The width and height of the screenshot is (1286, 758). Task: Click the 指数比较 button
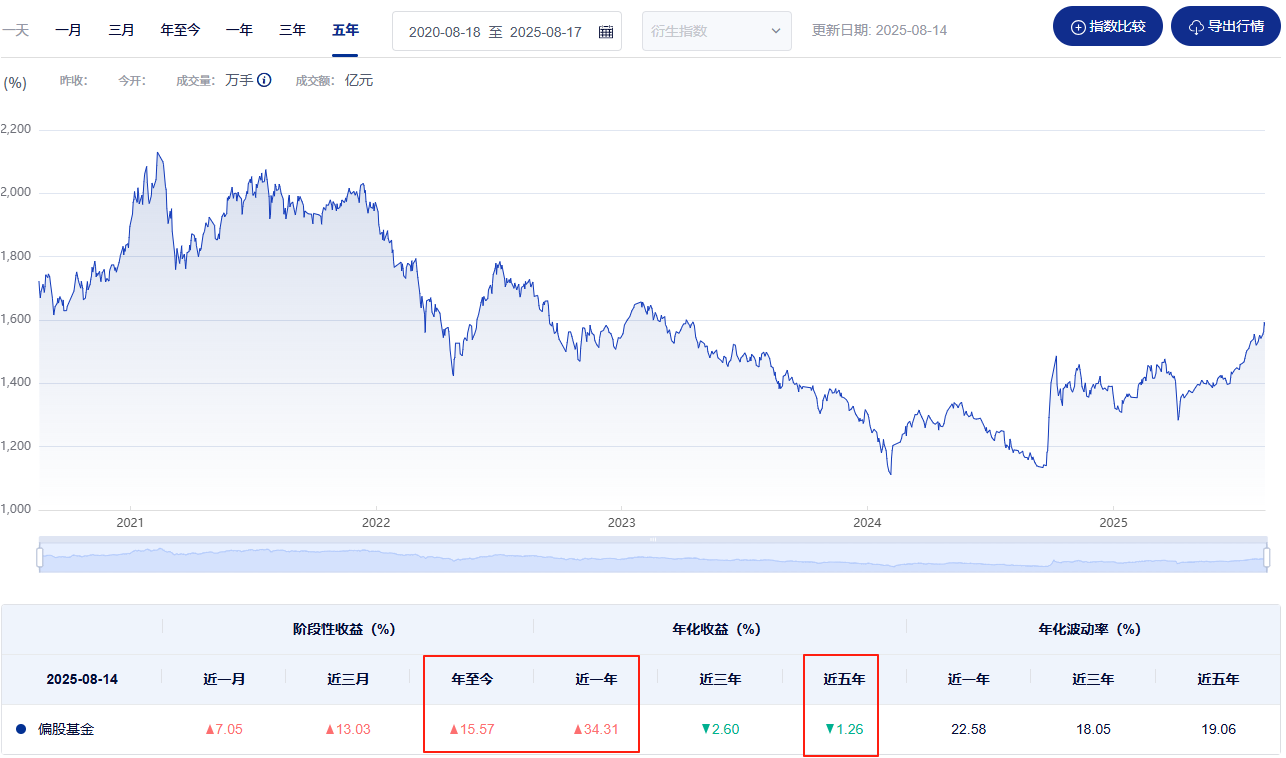(1108, 26)
